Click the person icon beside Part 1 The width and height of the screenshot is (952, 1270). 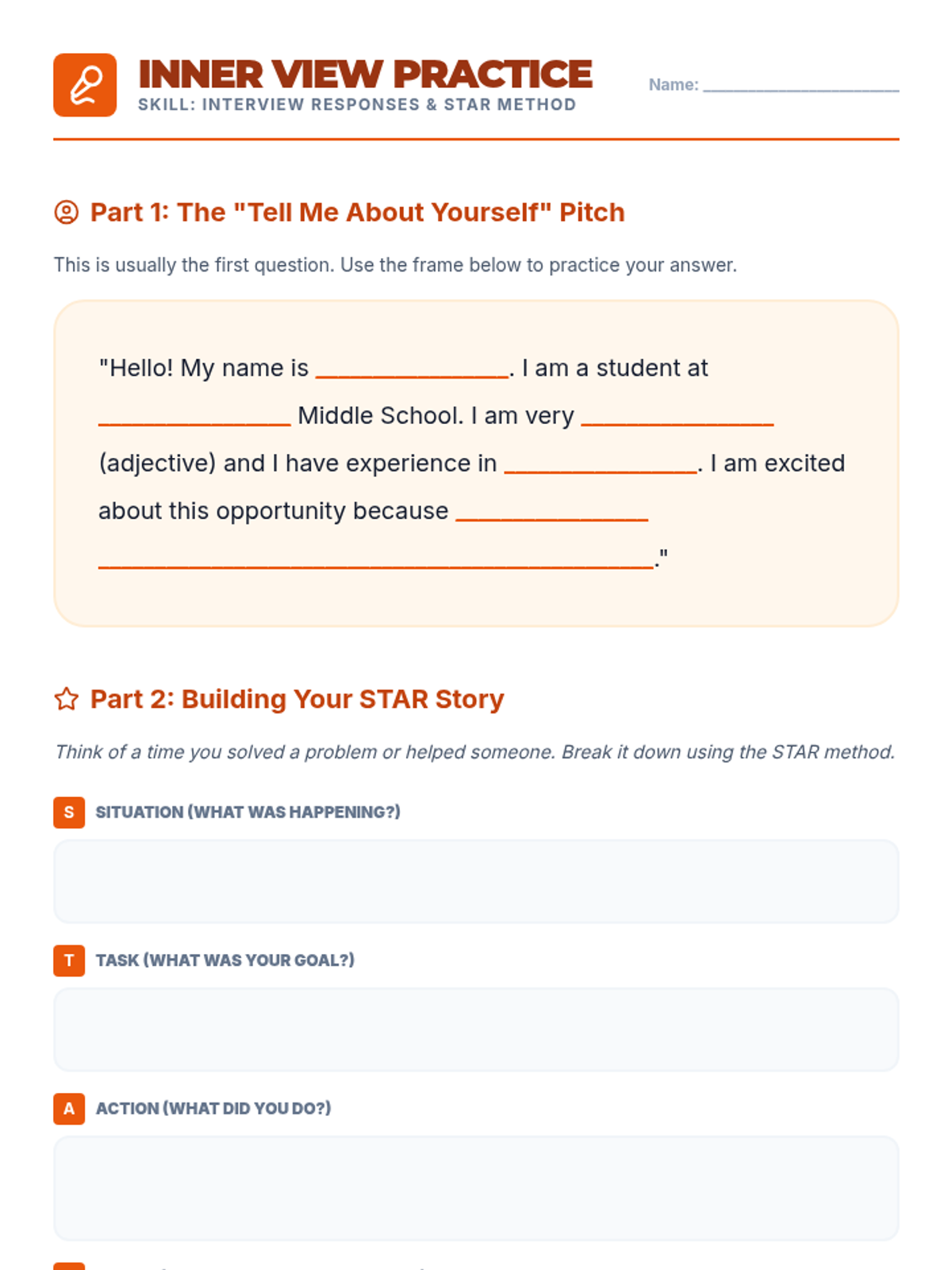66,213
